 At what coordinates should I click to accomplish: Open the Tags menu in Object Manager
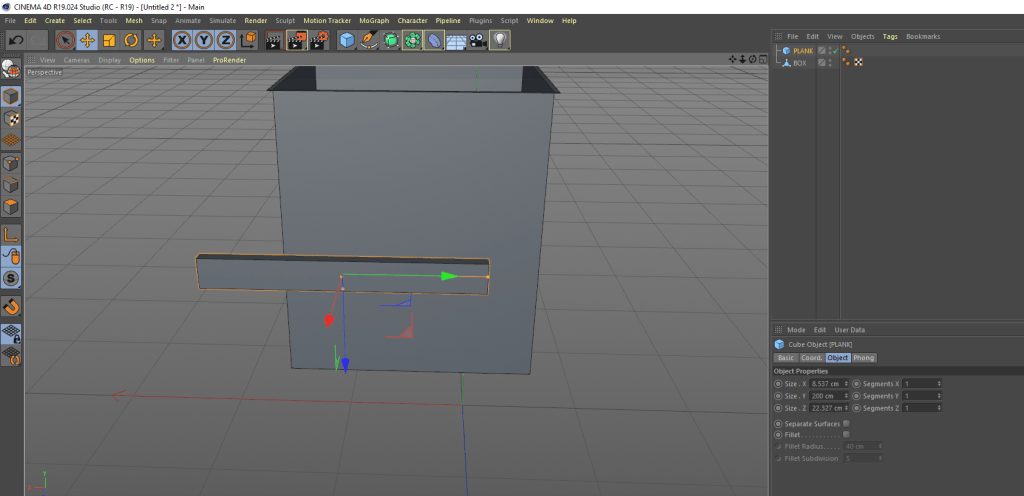[889, 36]
